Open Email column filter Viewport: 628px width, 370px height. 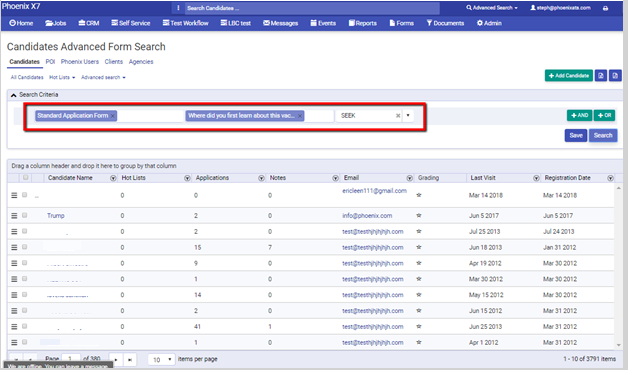(x=409, y=178)
